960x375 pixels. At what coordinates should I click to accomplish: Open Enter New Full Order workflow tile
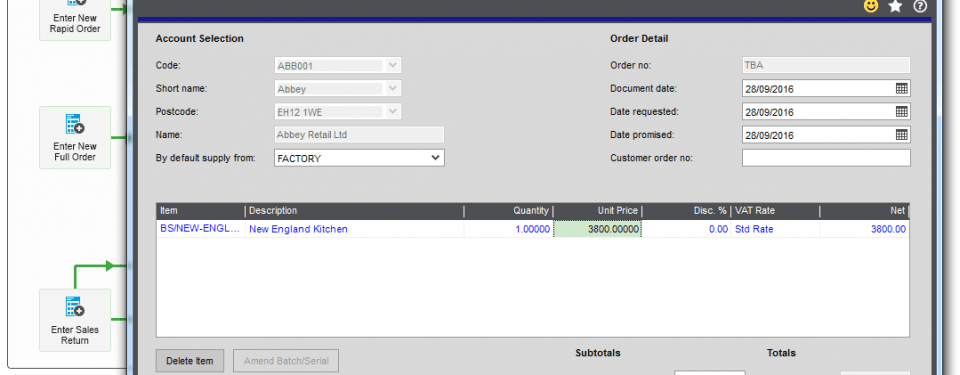pyautogui.click(x=75, y=138)
